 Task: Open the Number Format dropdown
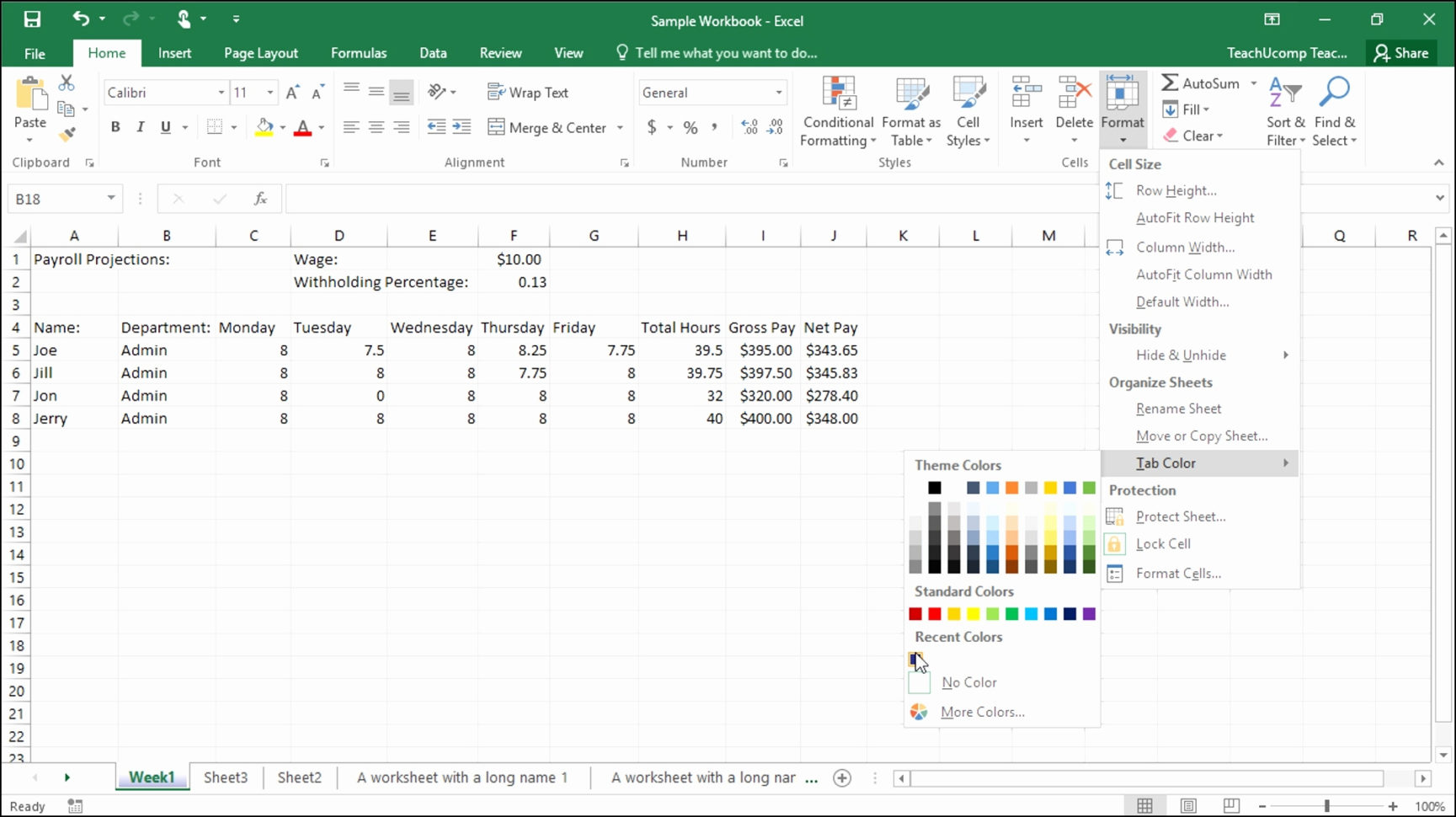tap(778, 93)
